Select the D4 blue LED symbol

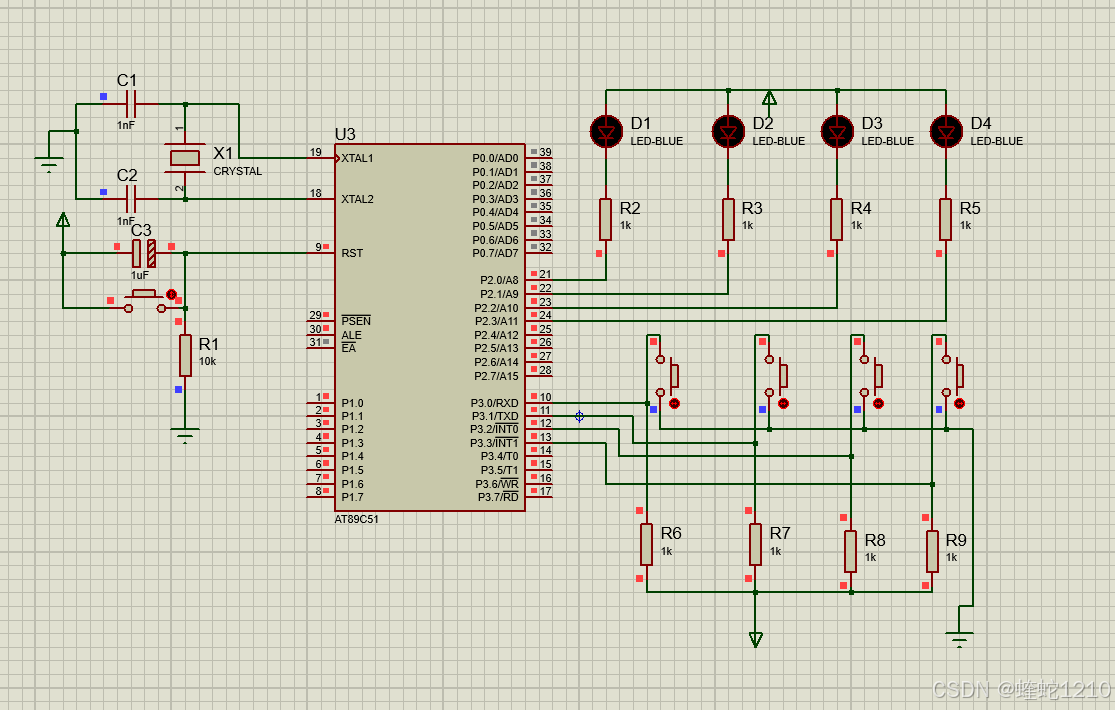coord(946,132)
